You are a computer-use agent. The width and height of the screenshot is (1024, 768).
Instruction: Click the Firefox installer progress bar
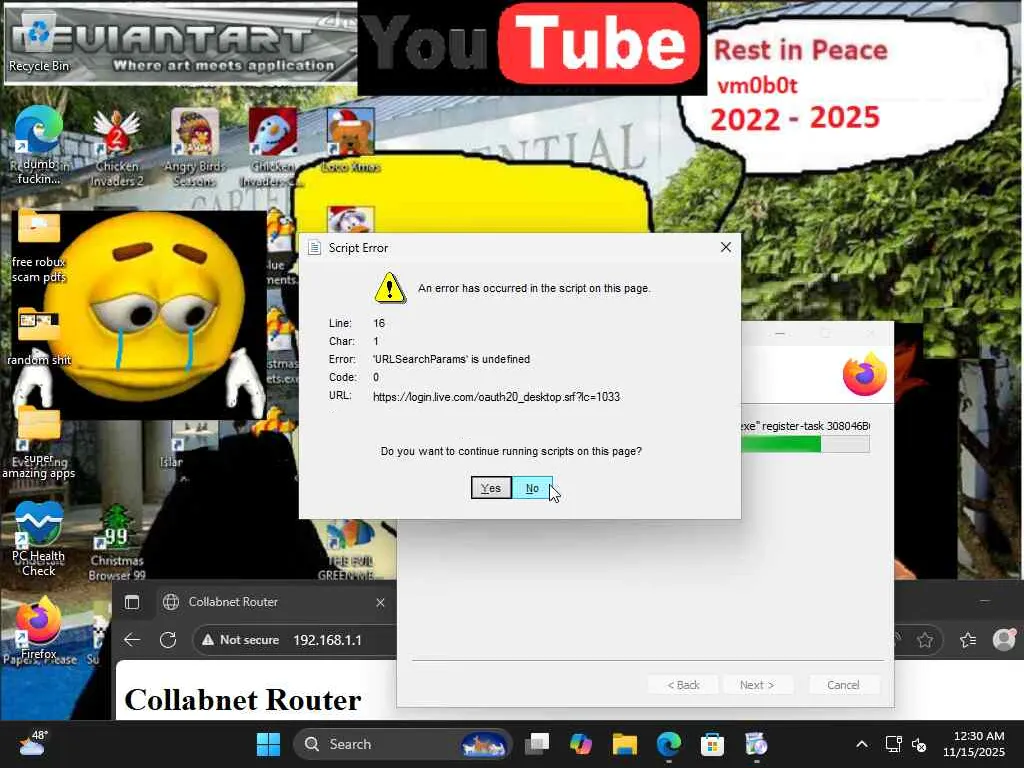coord(805,444)
